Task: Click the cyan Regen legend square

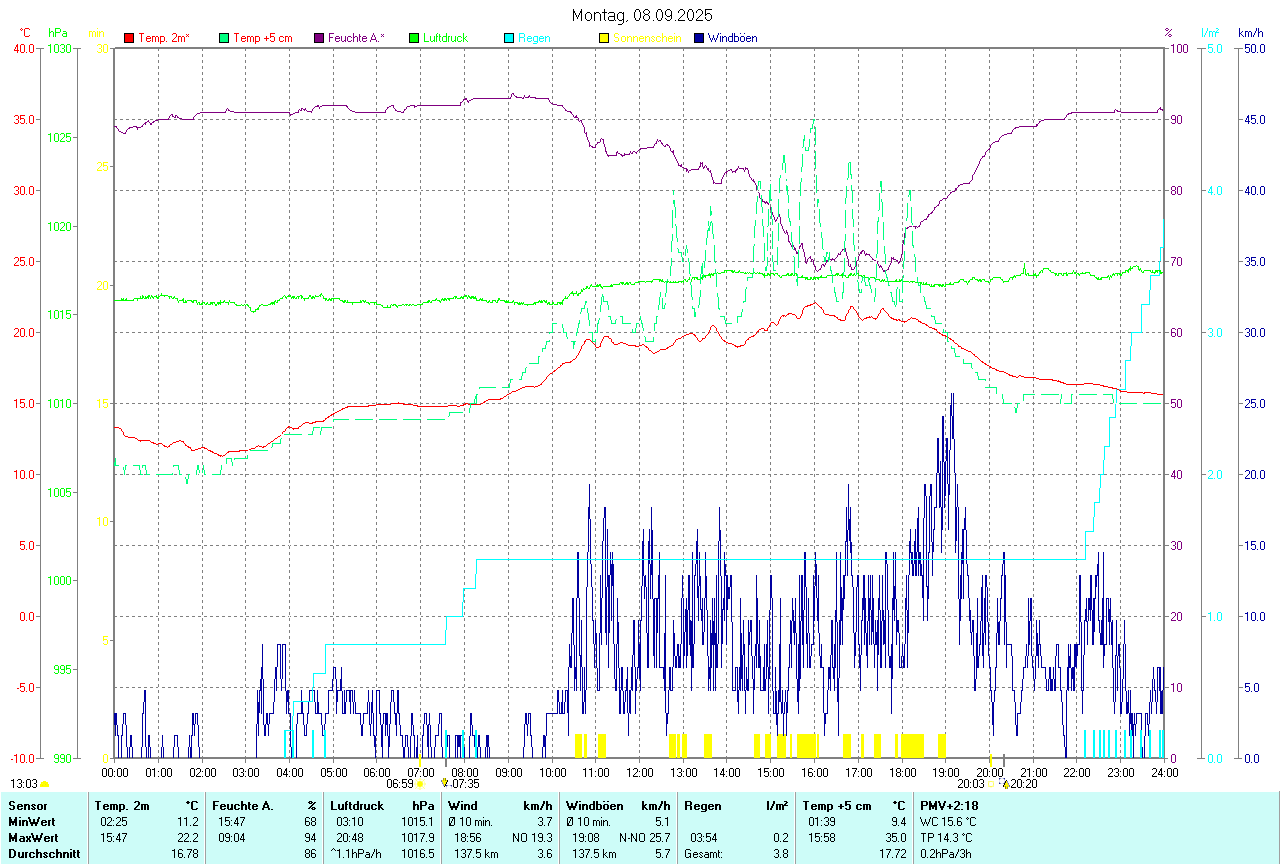Action: pos(509,38)
